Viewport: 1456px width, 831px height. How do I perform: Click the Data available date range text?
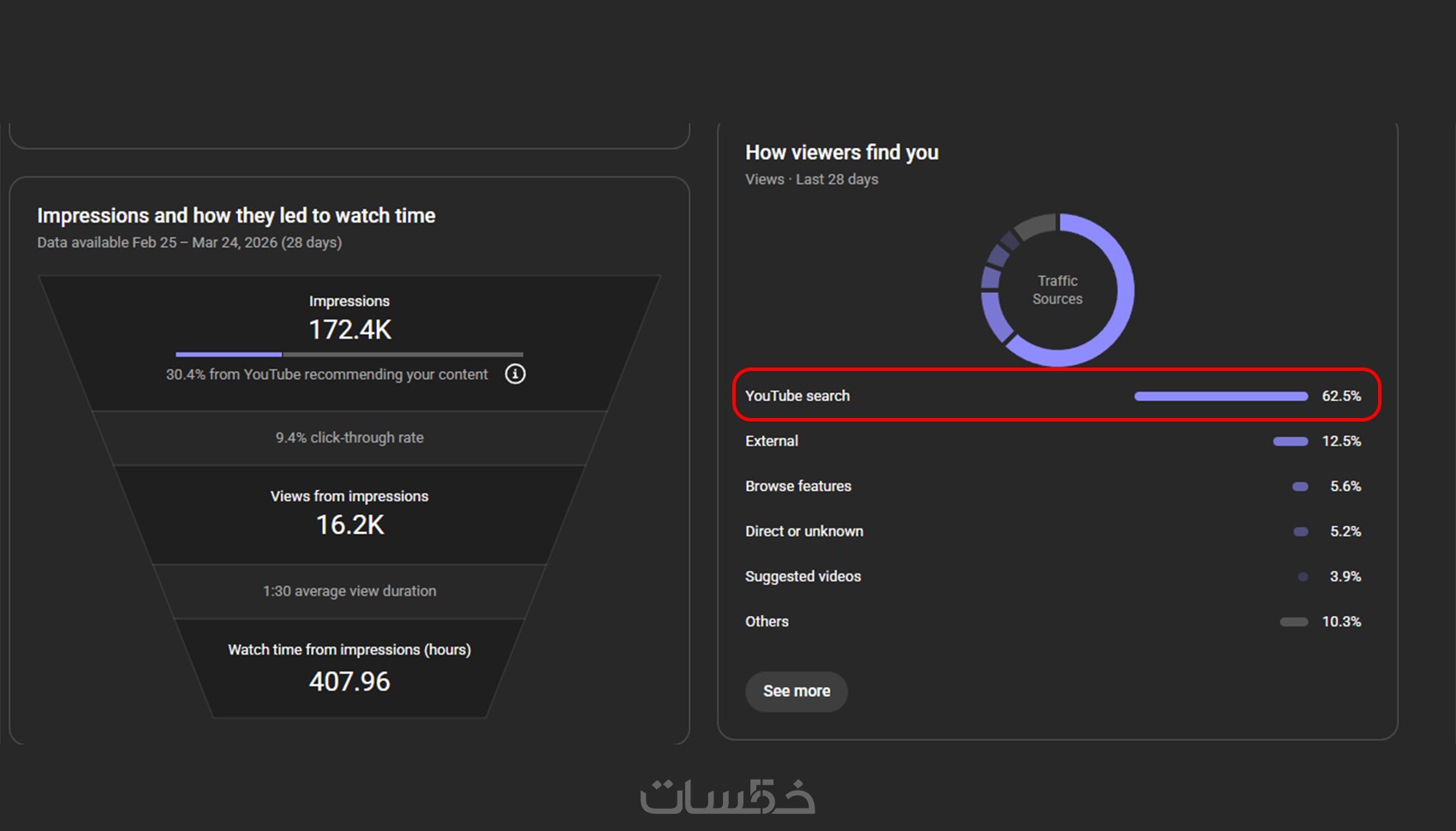pyautogui.click(x=189, y=242)
